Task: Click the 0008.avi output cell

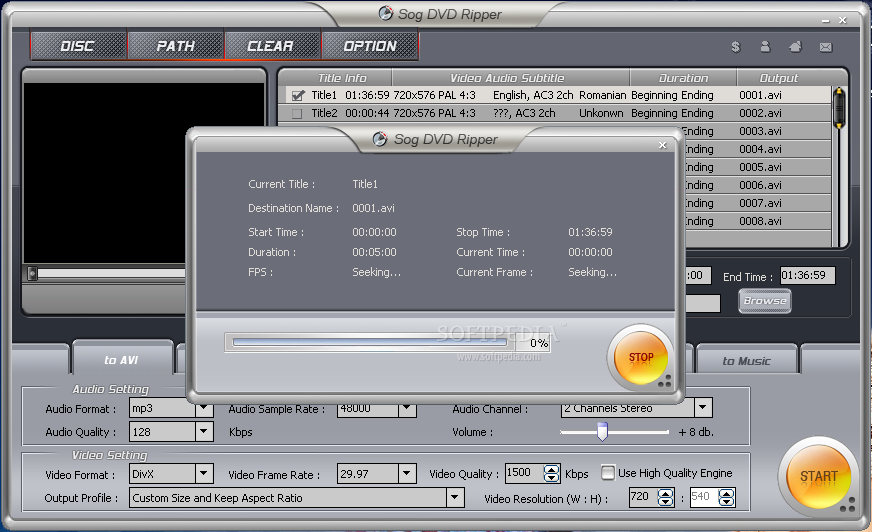Action: tap(760, 221)
